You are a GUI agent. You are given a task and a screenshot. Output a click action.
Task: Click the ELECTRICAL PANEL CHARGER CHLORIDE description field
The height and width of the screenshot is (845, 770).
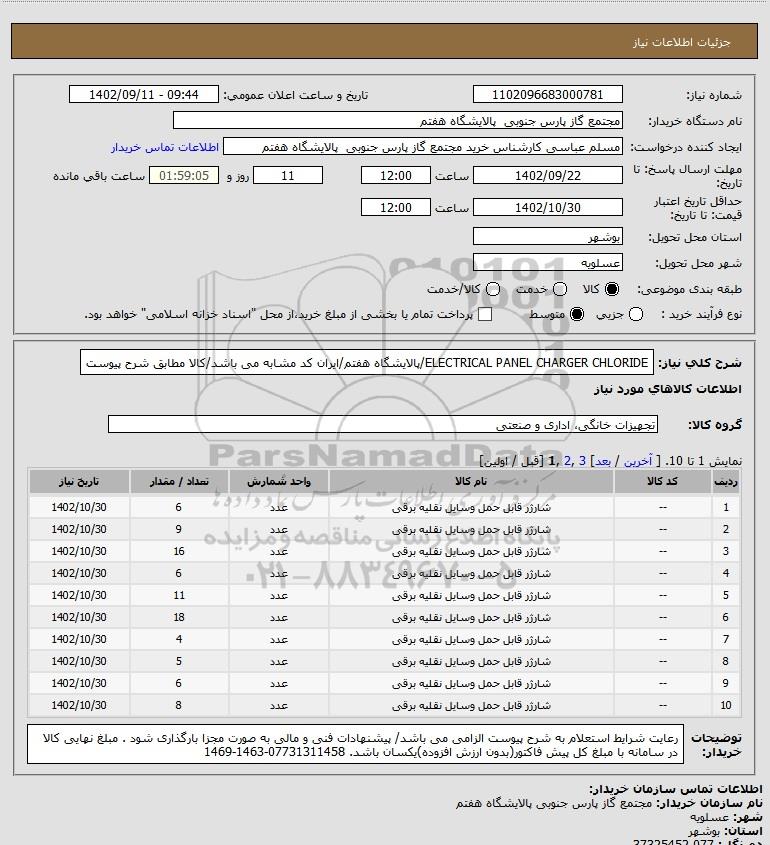click(366, 362)
